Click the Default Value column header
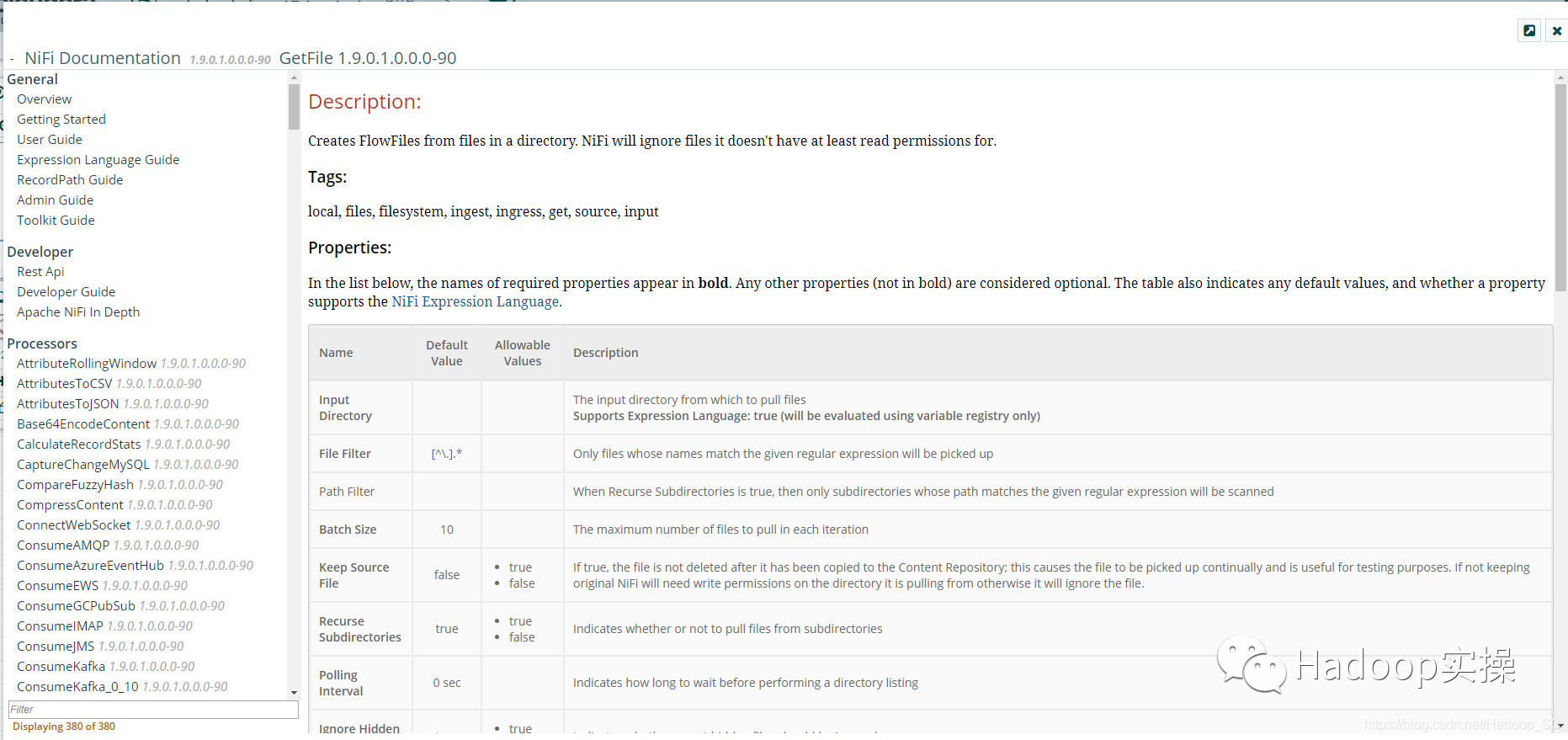This screenshot has height=740, width=1568. [x=447, y=353]
